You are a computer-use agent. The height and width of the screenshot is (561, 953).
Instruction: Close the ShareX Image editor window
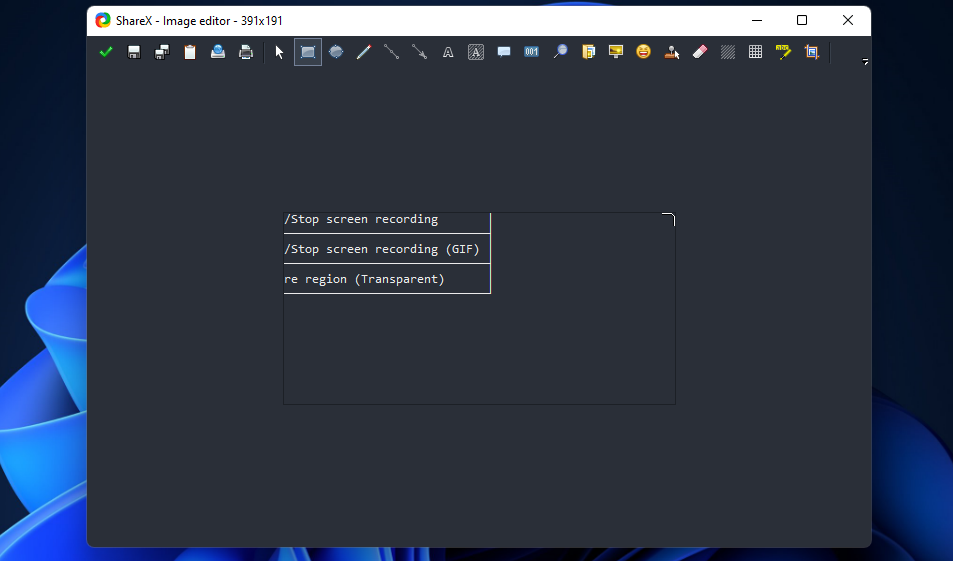[848, 21]
